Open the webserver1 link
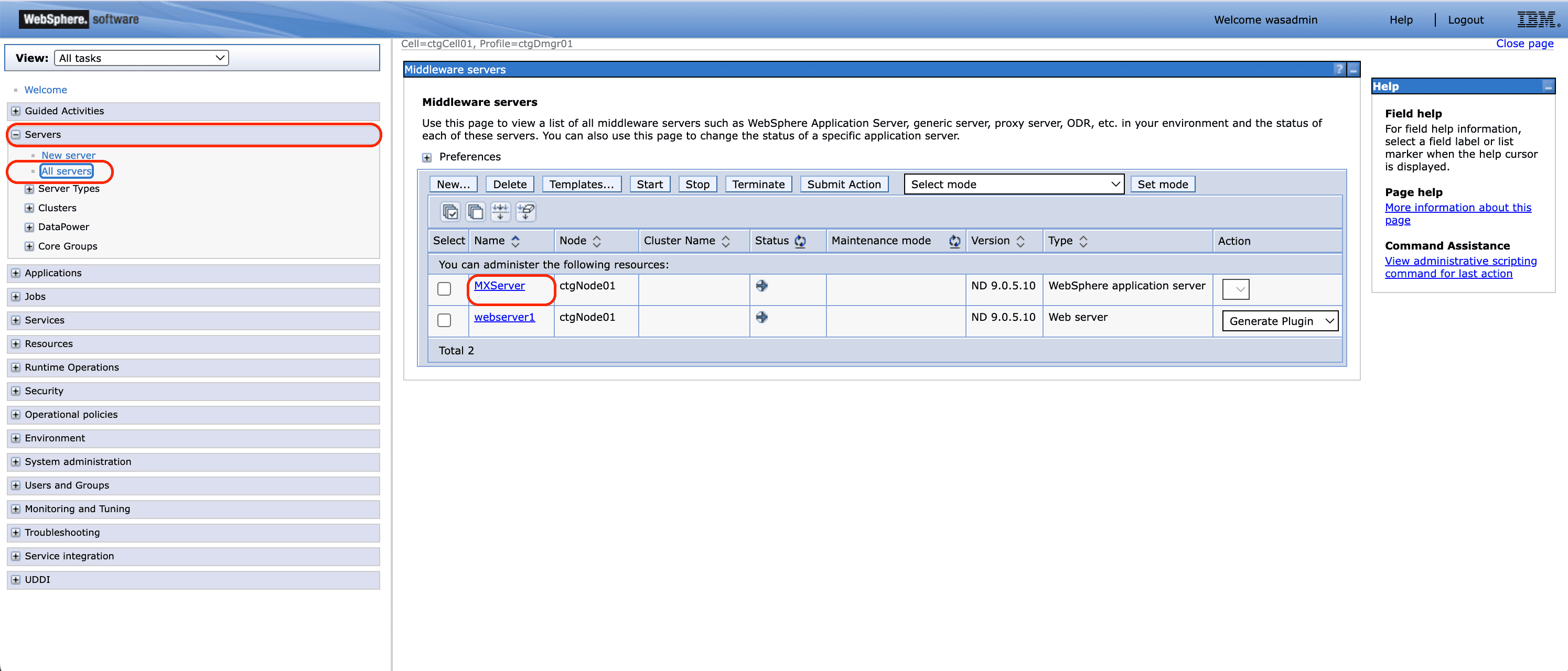This screenshot has width=1568, height=671. pos(504,317)
